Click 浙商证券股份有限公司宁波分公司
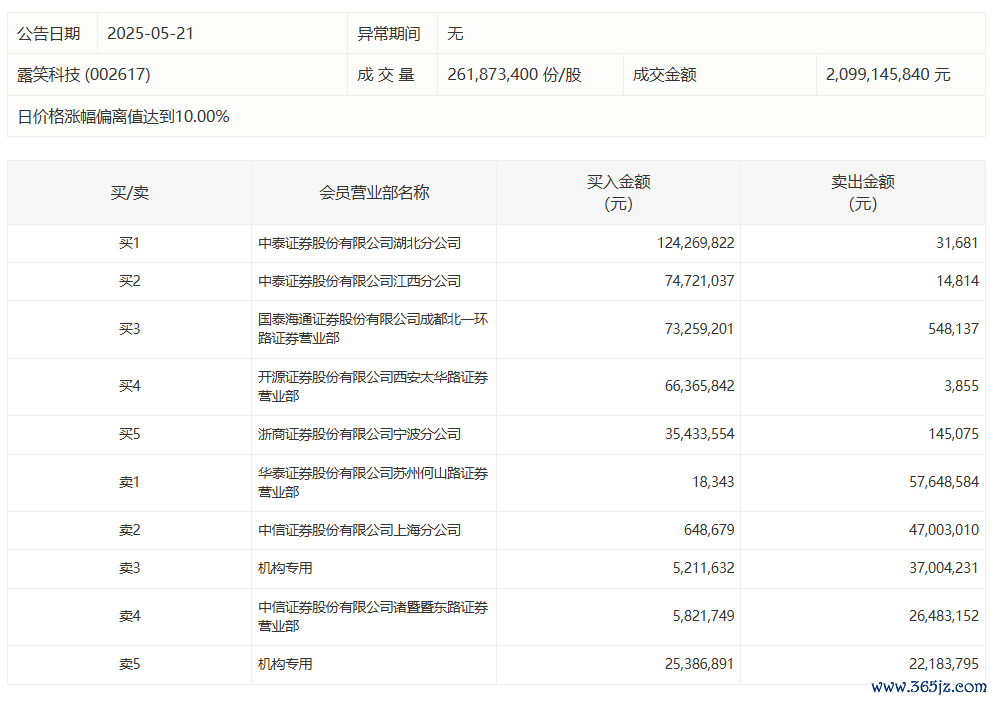This screenshot has width=994, height=702. coord(359,434)
